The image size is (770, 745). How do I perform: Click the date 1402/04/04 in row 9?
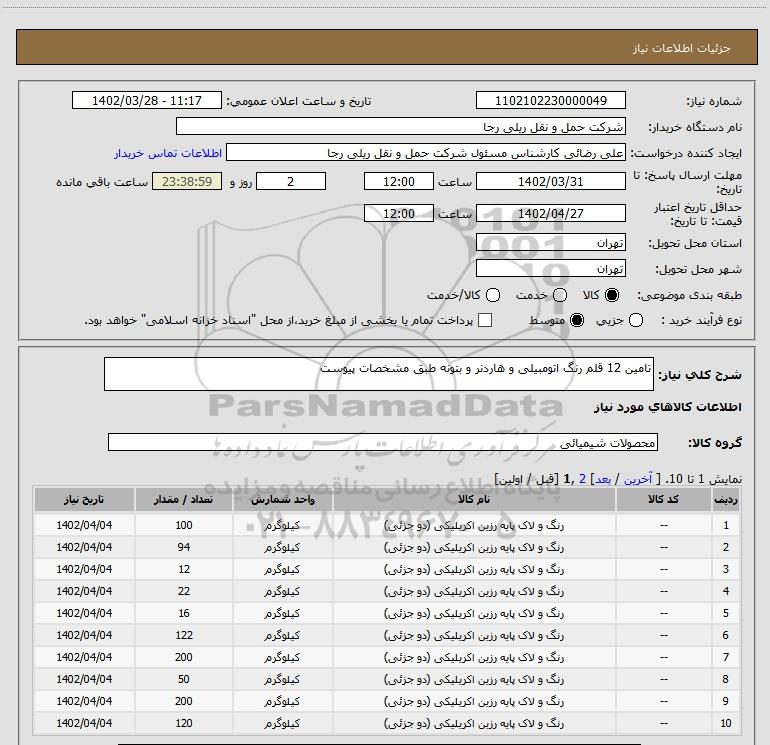click(84, 701)
